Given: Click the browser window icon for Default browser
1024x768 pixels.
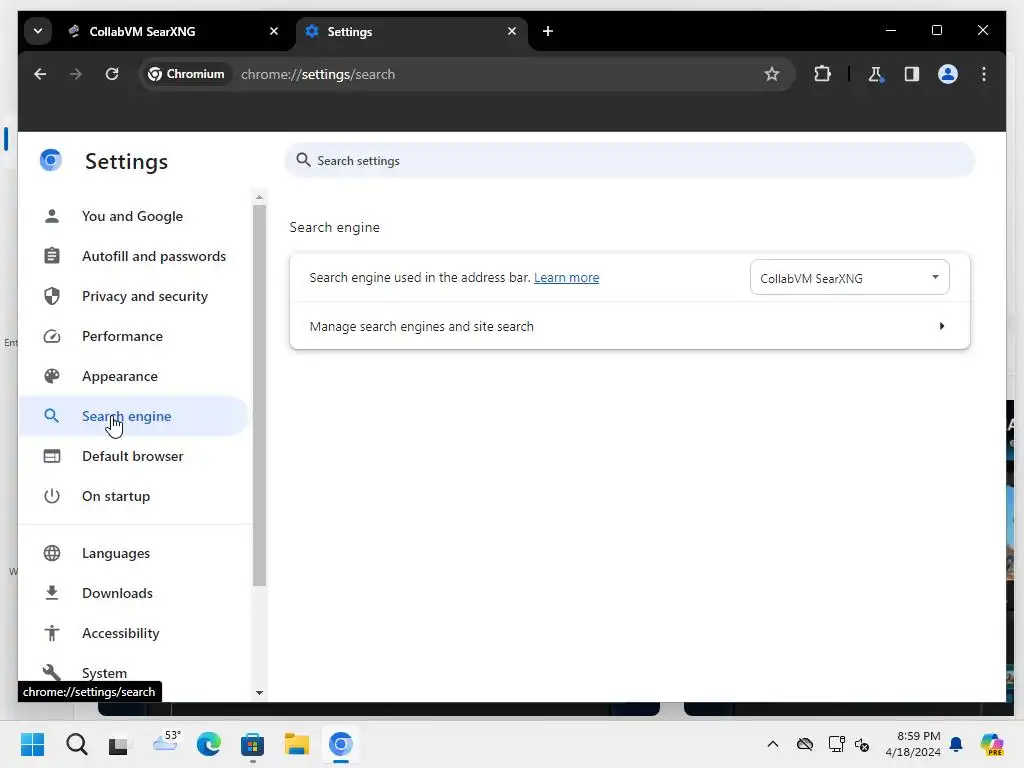Looking at the screenshot, I should tap(52, 456).
